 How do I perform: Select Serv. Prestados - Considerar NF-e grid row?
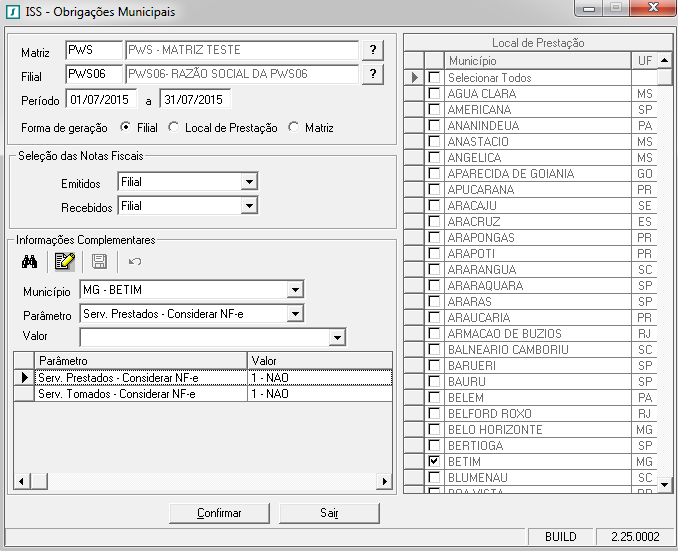202,378
